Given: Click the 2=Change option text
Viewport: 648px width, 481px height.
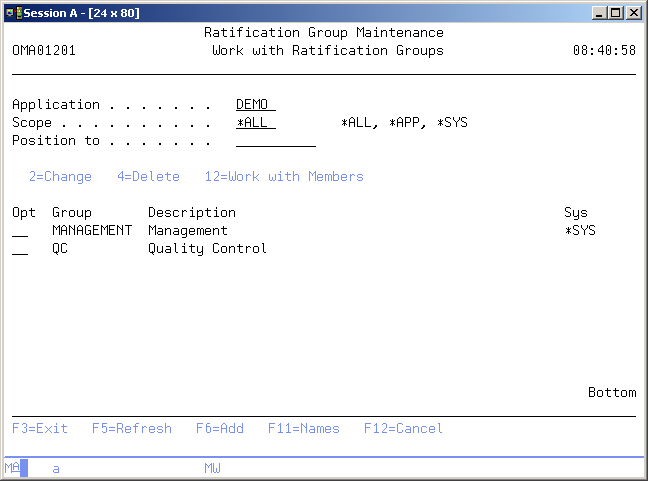Looking at the screenshot, I should pos(60,177).
